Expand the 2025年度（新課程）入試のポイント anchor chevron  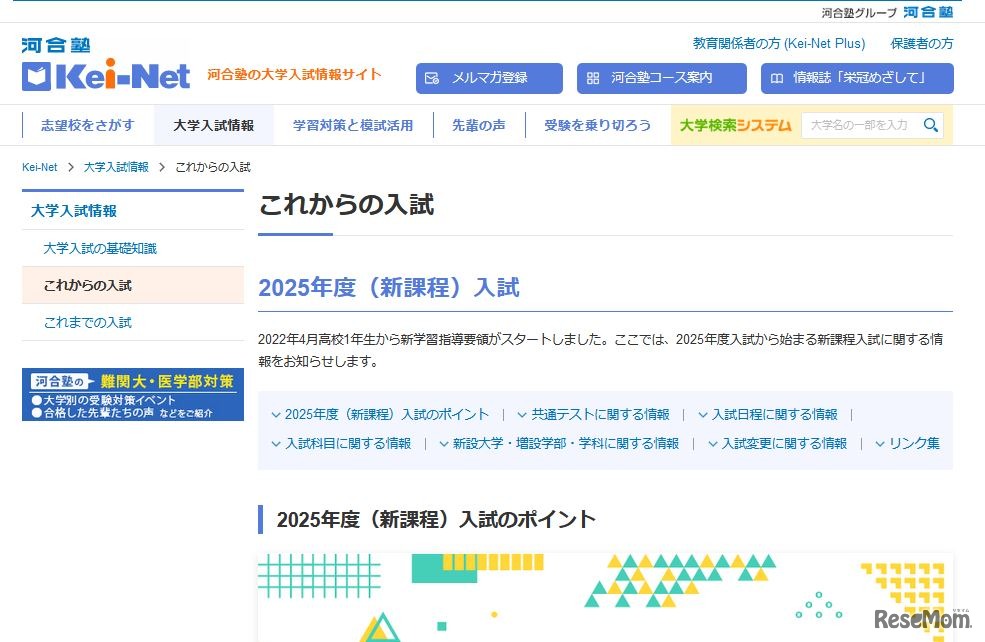click(278, 413)
